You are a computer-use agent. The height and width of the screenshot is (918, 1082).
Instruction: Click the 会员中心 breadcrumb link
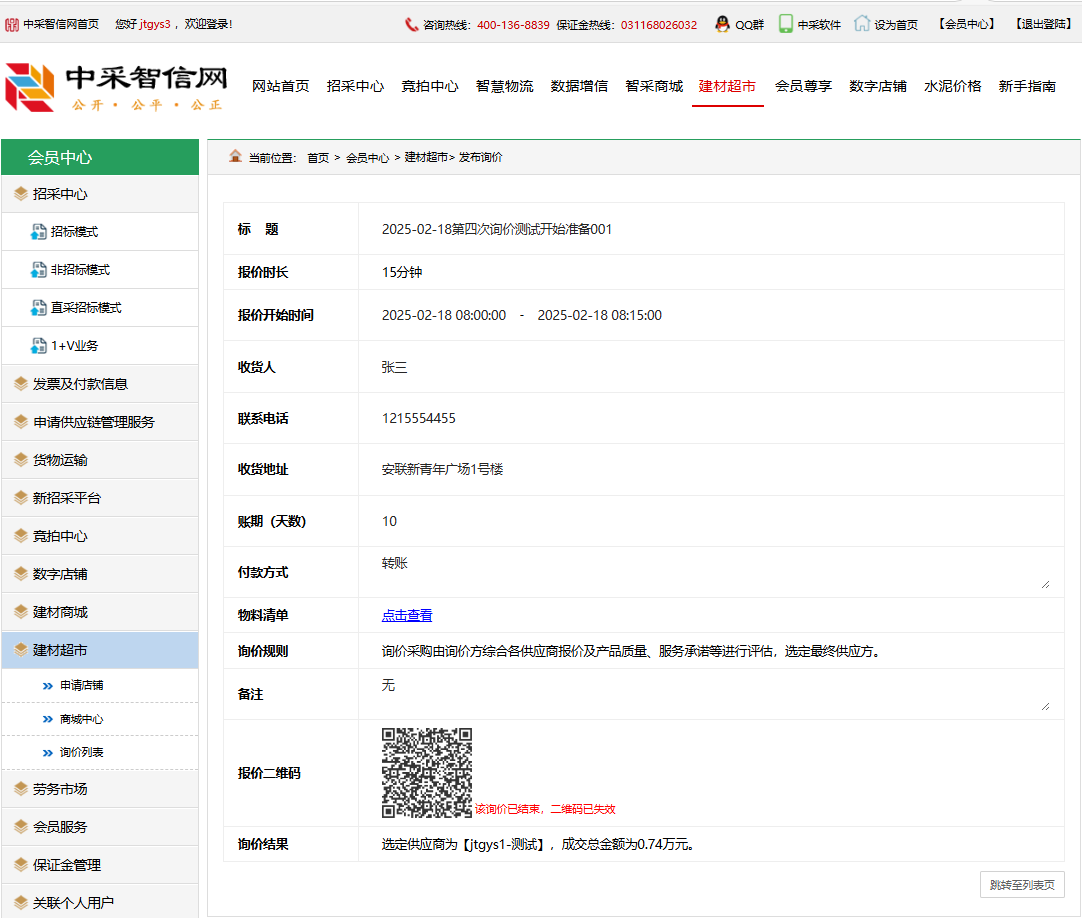tap(368, 158)
